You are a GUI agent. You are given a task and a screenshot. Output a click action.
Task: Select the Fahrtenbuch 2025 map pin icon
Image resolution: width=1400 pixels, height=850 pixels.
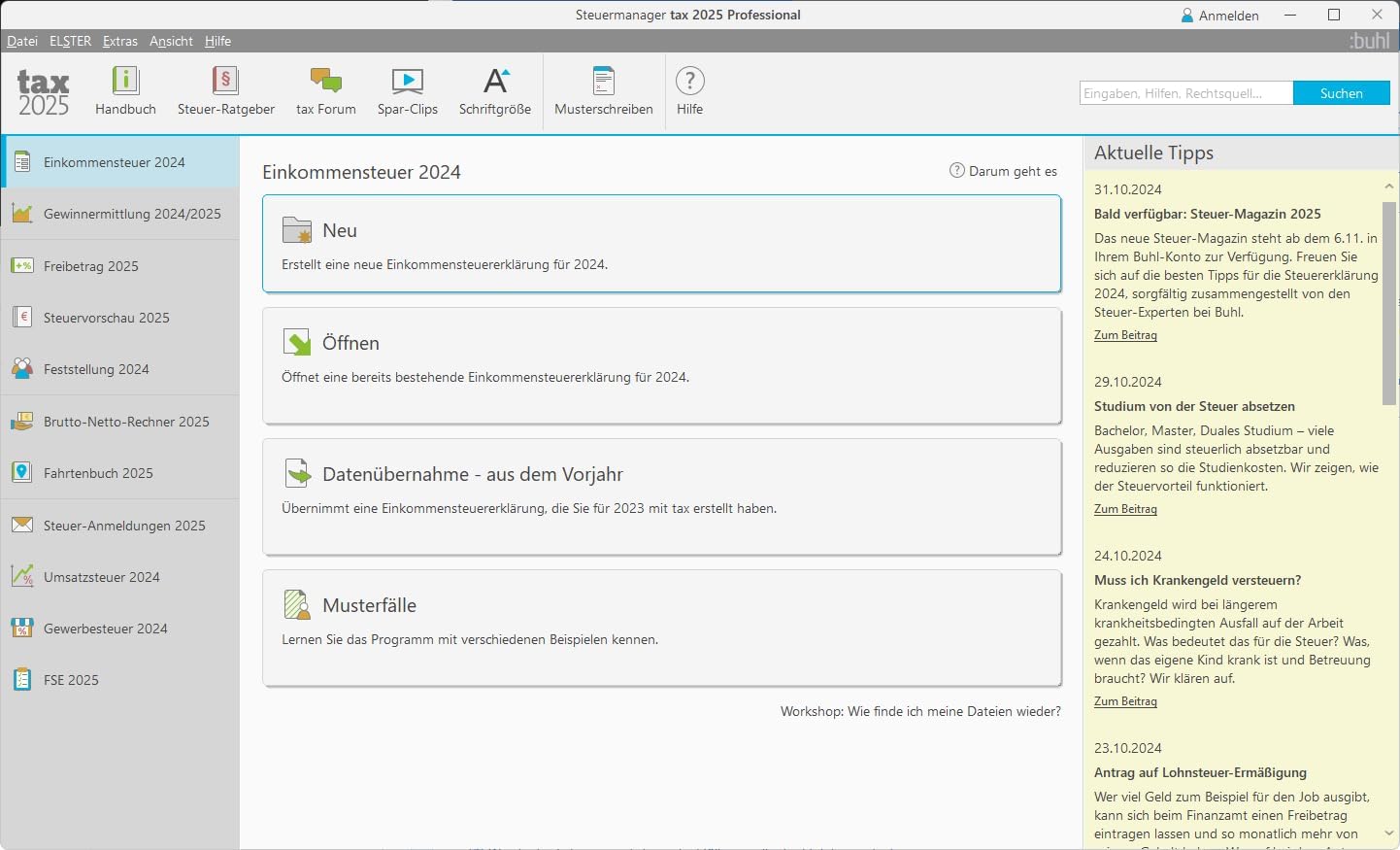(x=21, y=473)
